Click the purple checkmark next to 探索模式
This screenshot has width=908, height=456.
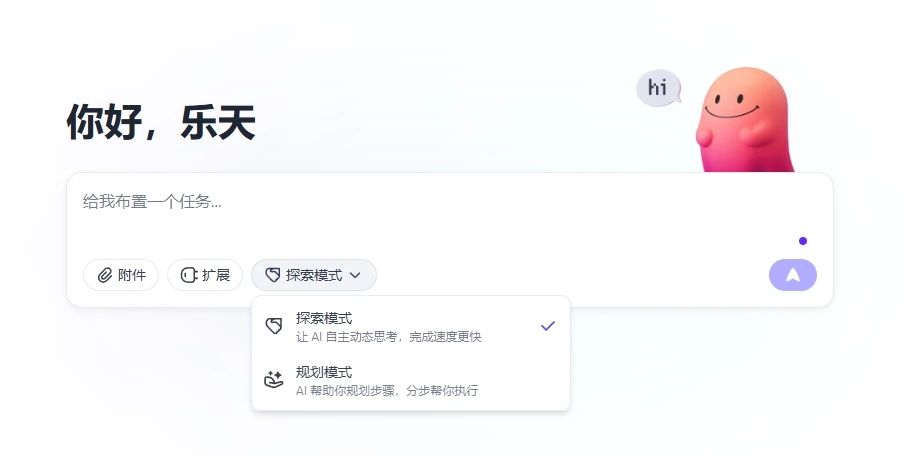(x=548, y=326)
